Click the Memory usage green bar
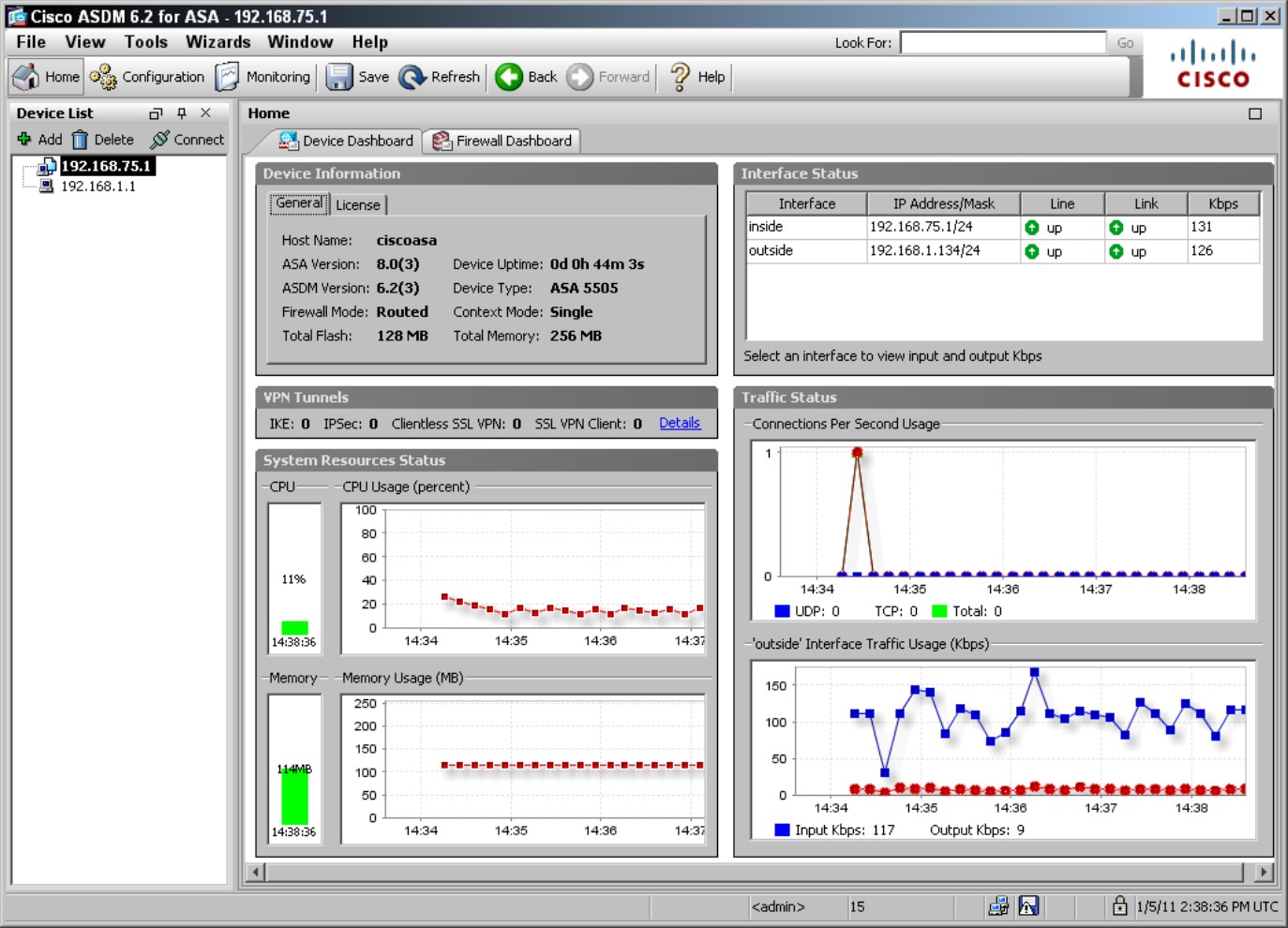The height and width of the screenshot is (928, 1288). [x=294, y=795]
